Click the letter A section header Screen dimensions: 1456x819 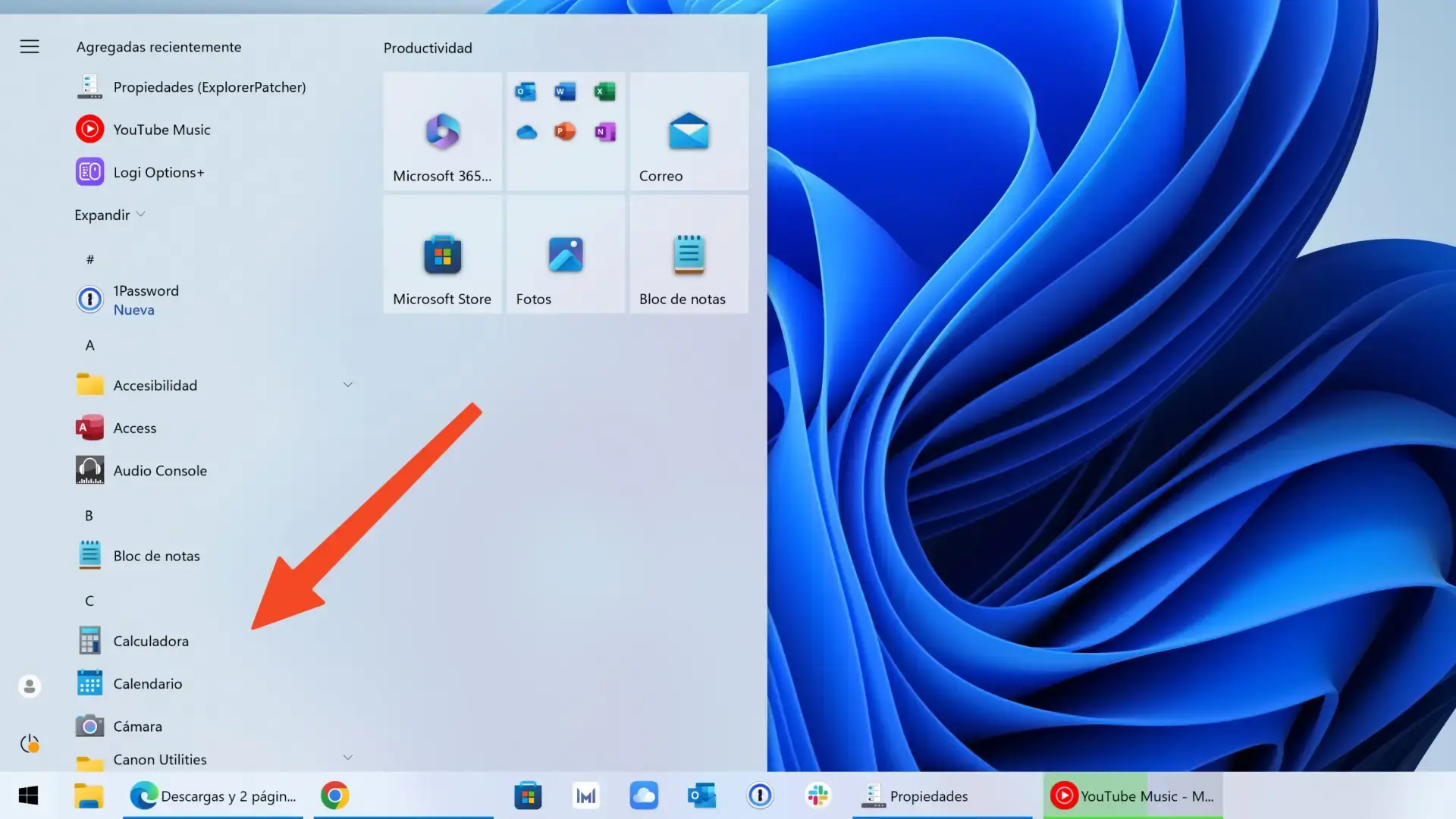(89, 345)
